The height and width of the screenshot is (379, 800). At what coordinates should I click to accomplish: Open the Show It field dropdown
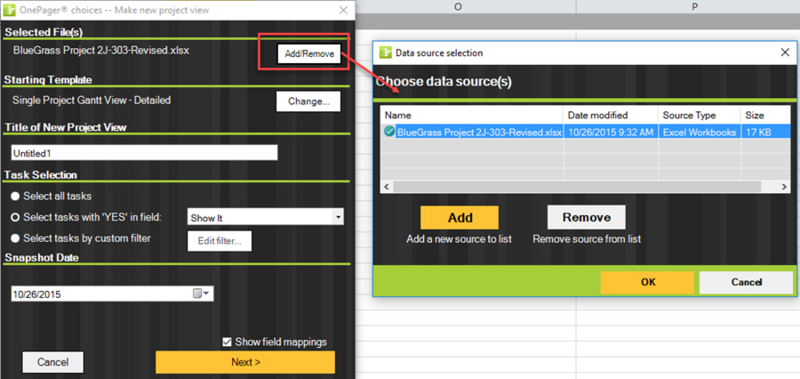click(338, 217)
